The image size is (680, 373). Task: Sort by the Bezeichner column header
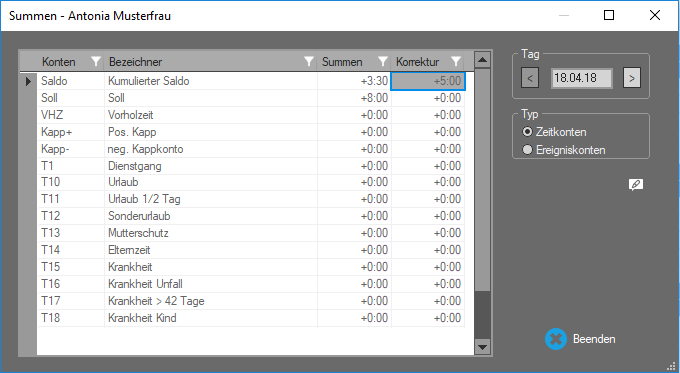135,62
